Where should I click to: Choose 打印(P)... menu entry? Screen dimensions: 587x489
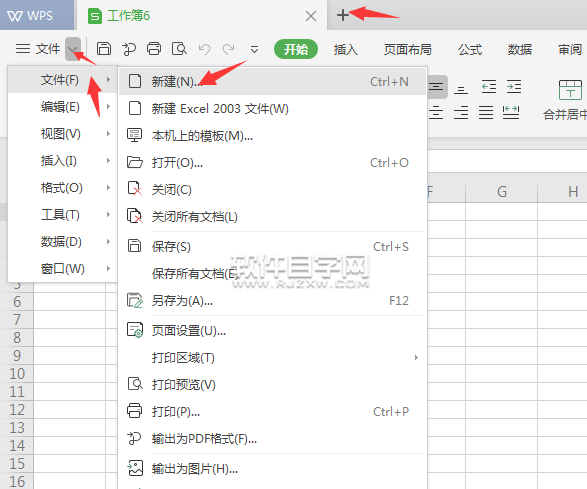273,411
